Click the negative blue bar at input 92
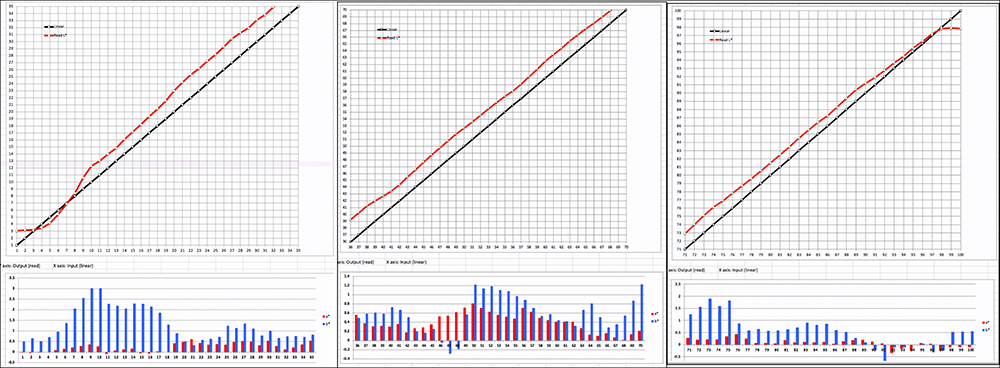 (885, 353)
